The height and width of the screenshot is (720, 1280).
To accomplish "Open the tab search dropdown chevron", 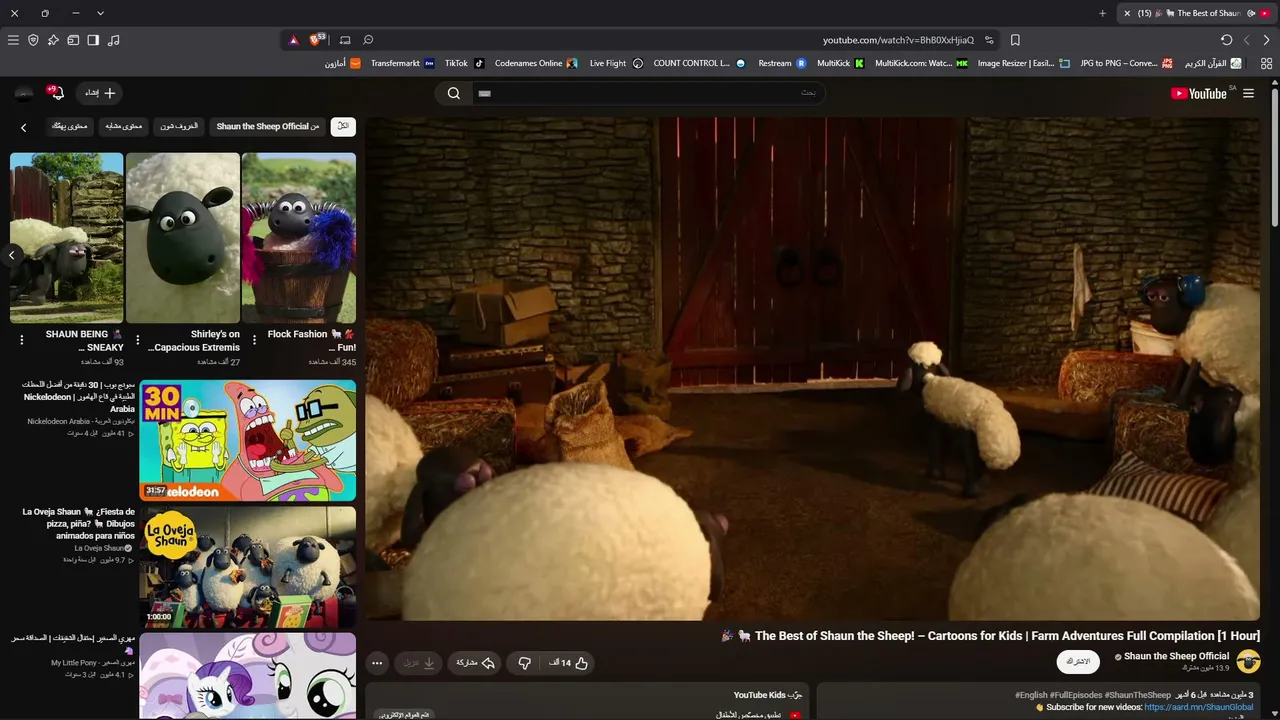I will click(100, 13).
